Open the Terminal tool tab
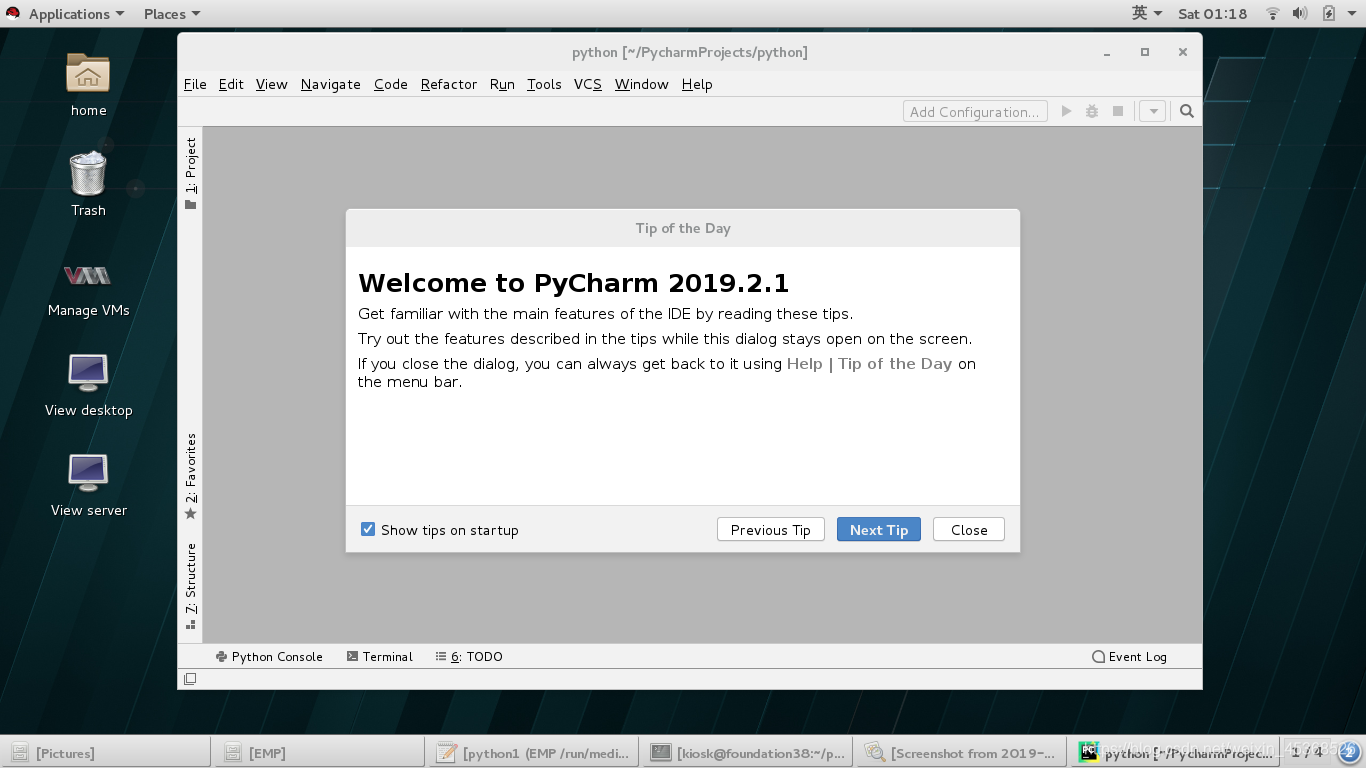This screenshot has width=1366, height=768. [379, 656]
